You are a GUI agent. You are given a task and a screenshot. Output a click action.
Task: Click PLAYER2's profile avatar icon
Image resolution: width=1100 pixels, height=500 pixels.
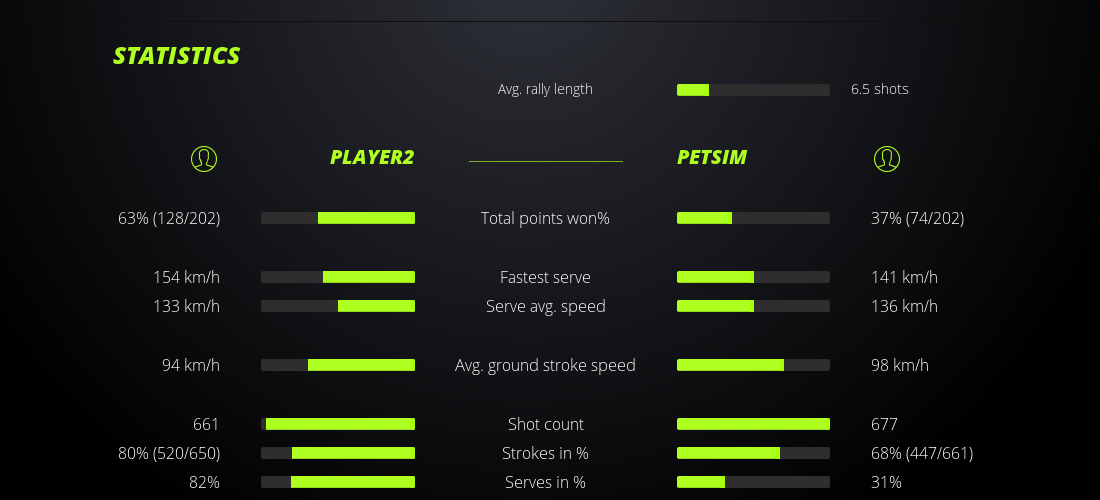click(203, 158)
